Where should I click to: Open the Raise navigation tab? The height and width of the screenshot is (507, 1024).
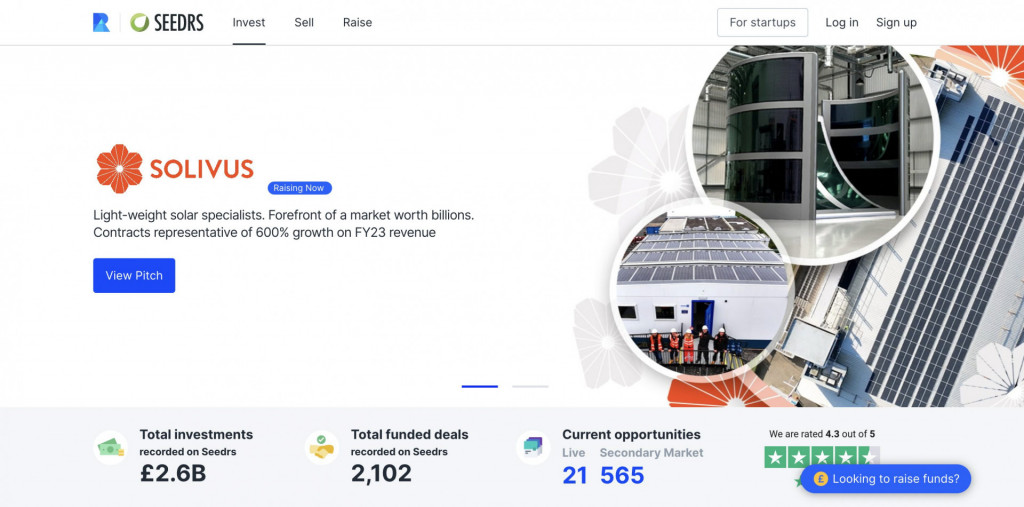pos(357,22)
